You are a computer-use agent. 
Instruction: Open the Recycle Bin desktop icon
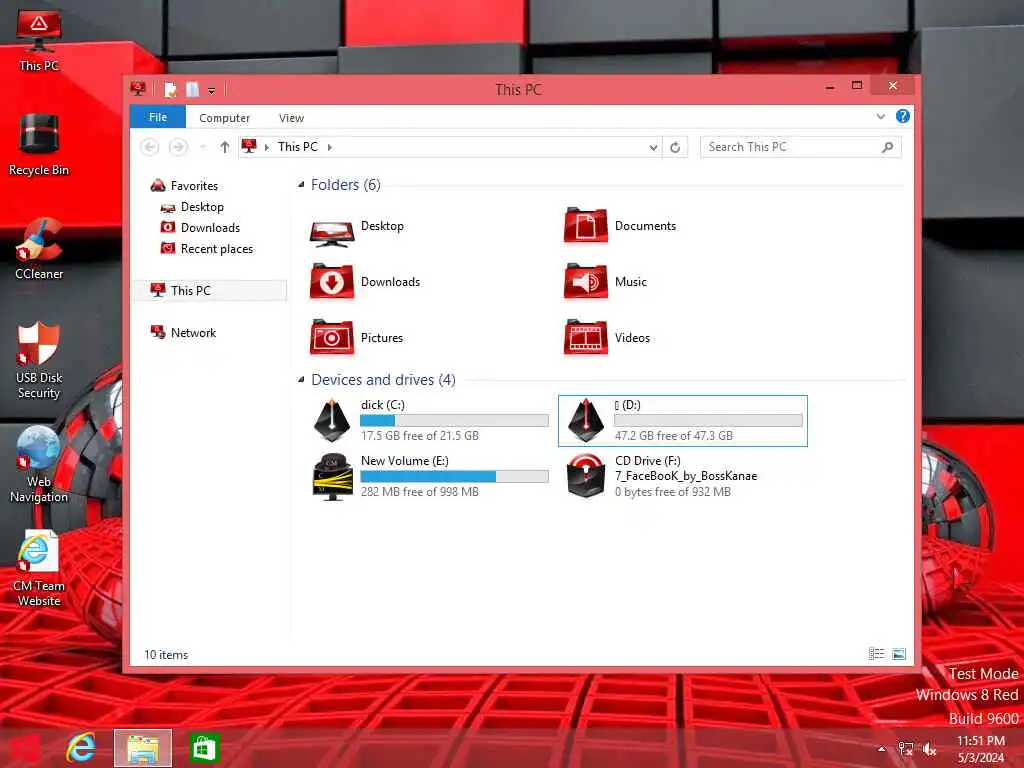point(39,144)
